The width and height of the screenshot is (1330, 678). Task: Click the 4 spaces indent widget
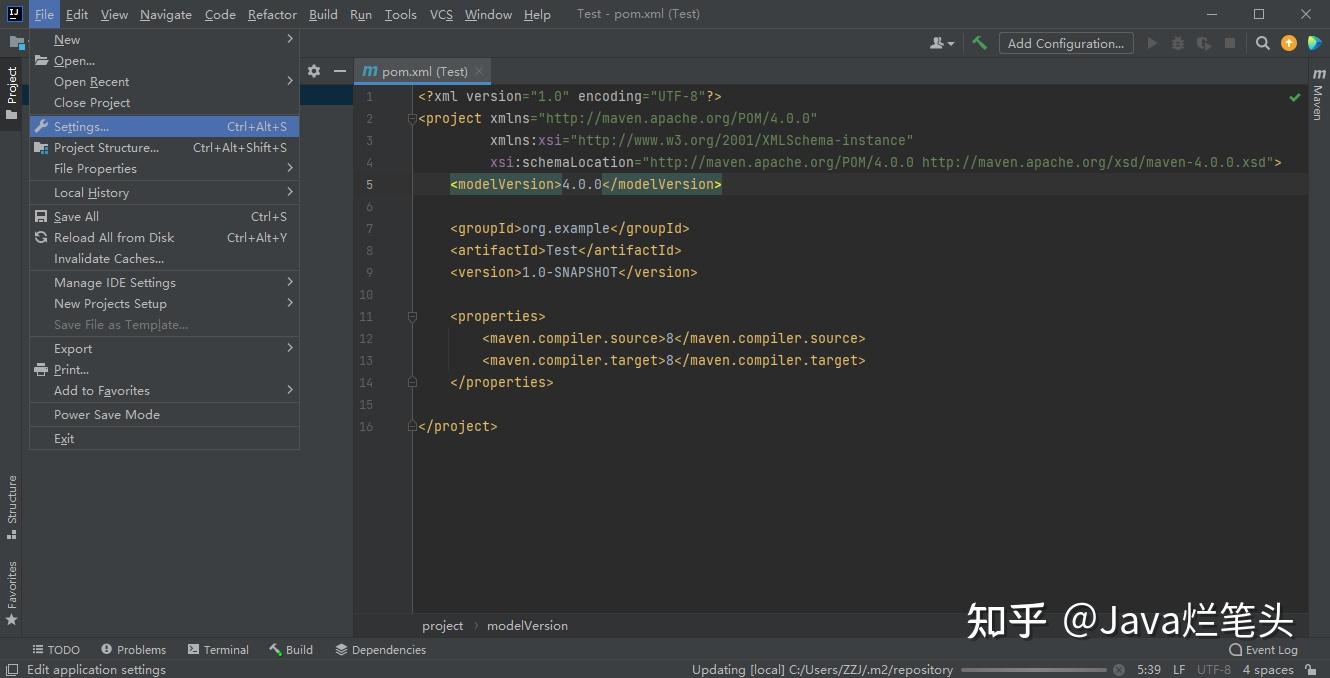1268,669
